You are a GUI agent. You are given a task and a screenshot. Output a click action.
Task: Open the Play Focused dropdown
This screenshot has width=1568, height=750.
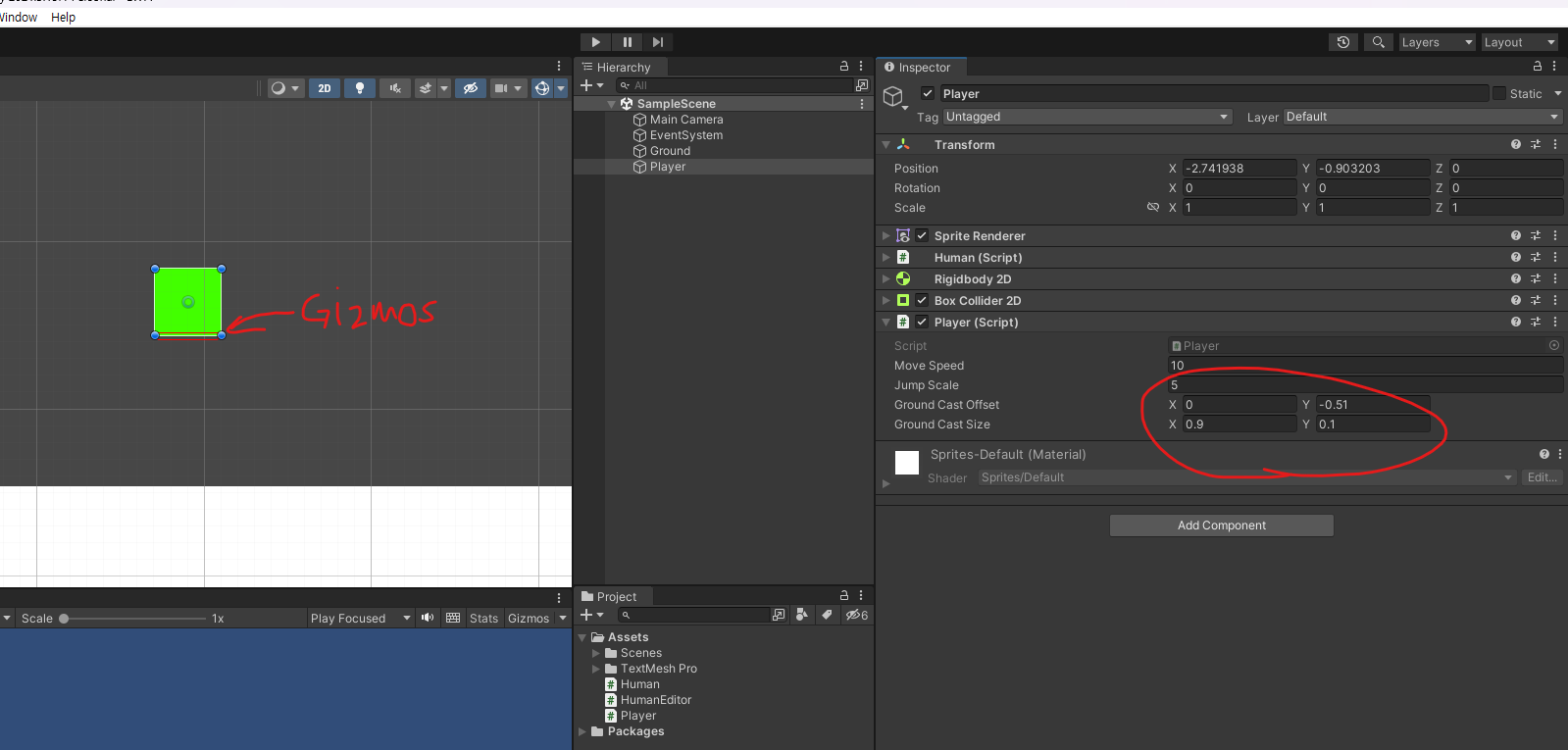point(360,619)
